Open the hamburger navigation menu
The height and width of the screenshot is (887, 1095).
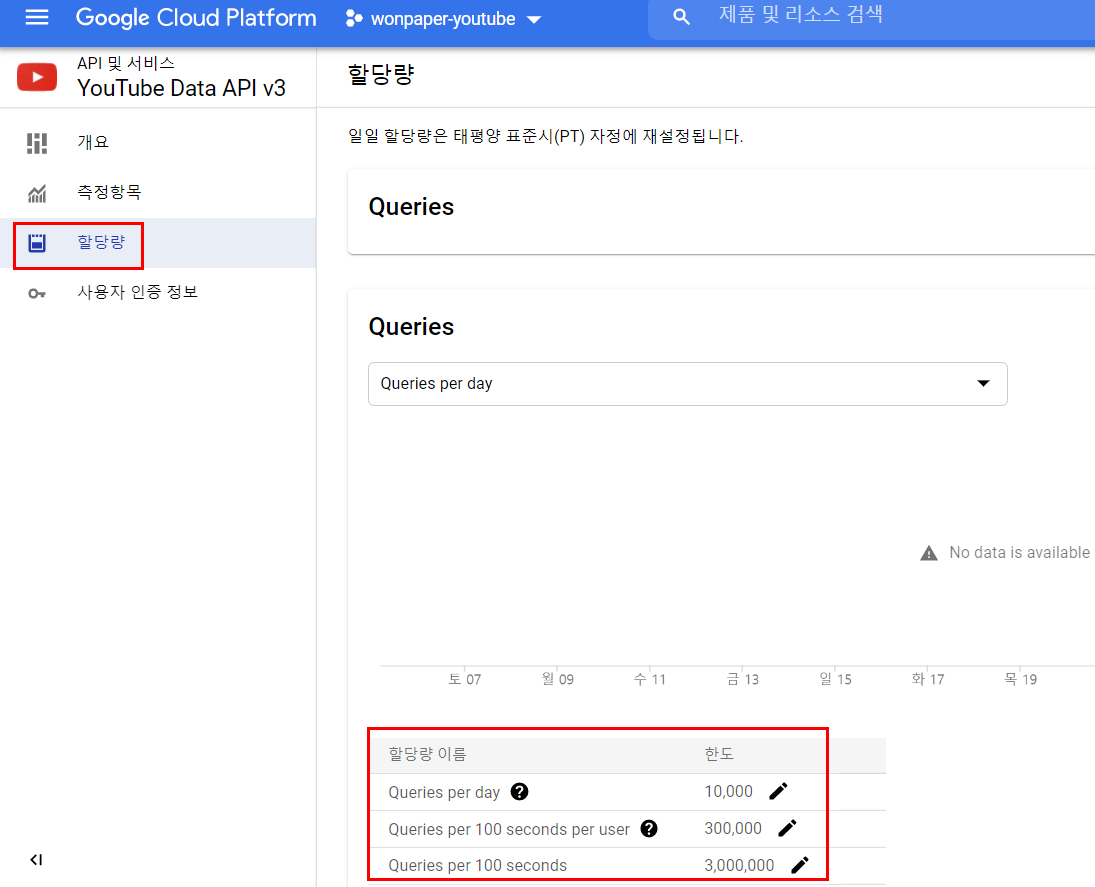[37, 17]
